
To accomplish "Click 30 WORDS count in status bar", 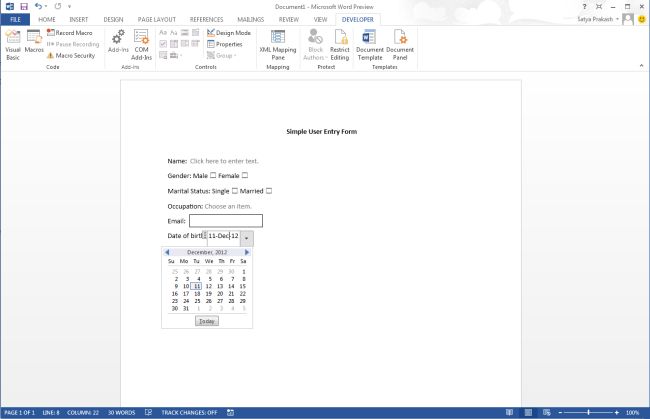I will tap(121, 412).
